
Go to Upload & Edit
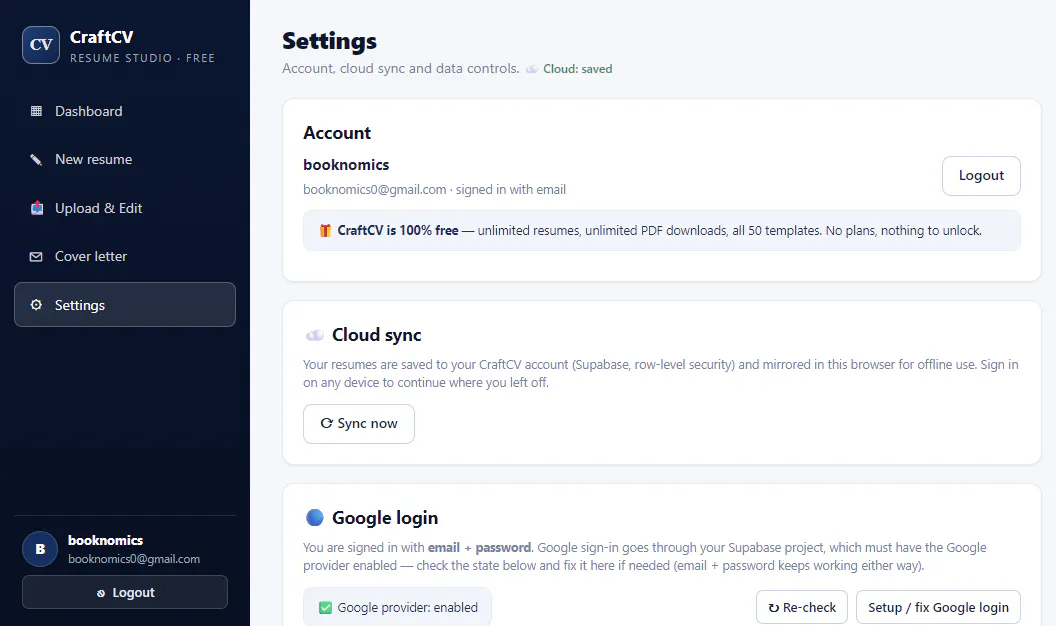(x=125, y=208)
